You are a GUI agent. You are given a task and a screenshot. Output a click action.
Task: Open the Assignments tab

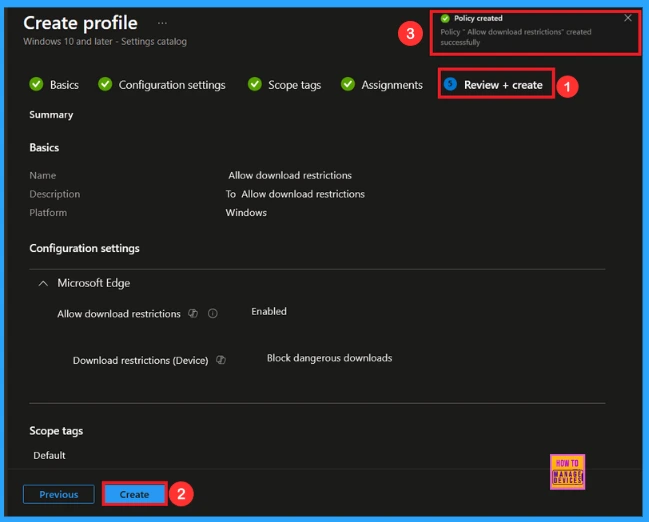tap(392, 85)
